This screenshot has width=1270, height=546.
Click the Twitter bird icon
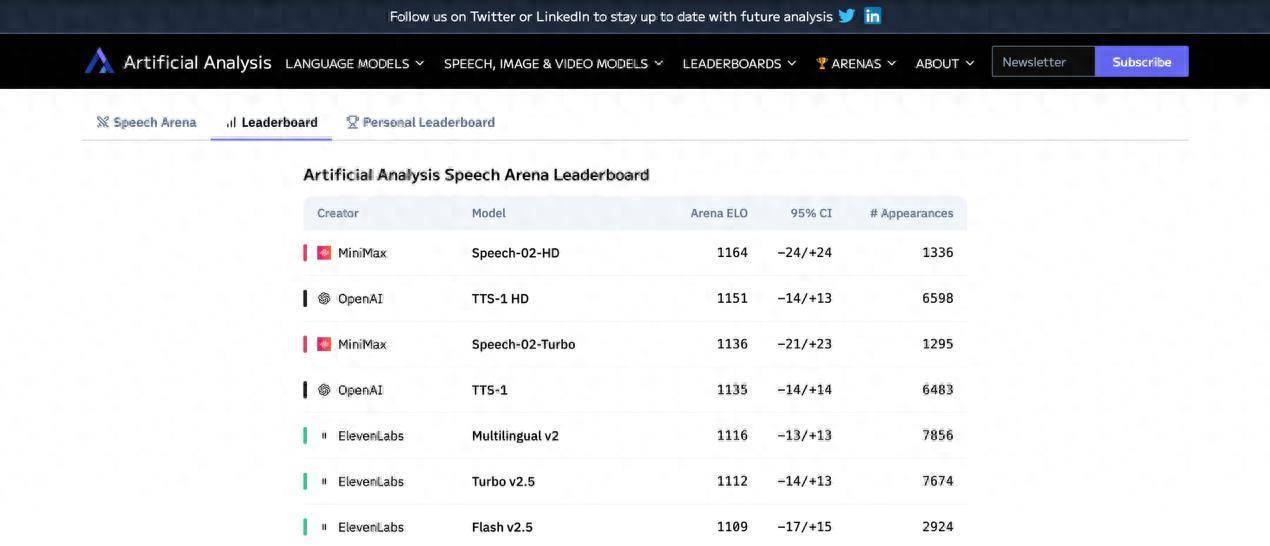click(847, 16)
